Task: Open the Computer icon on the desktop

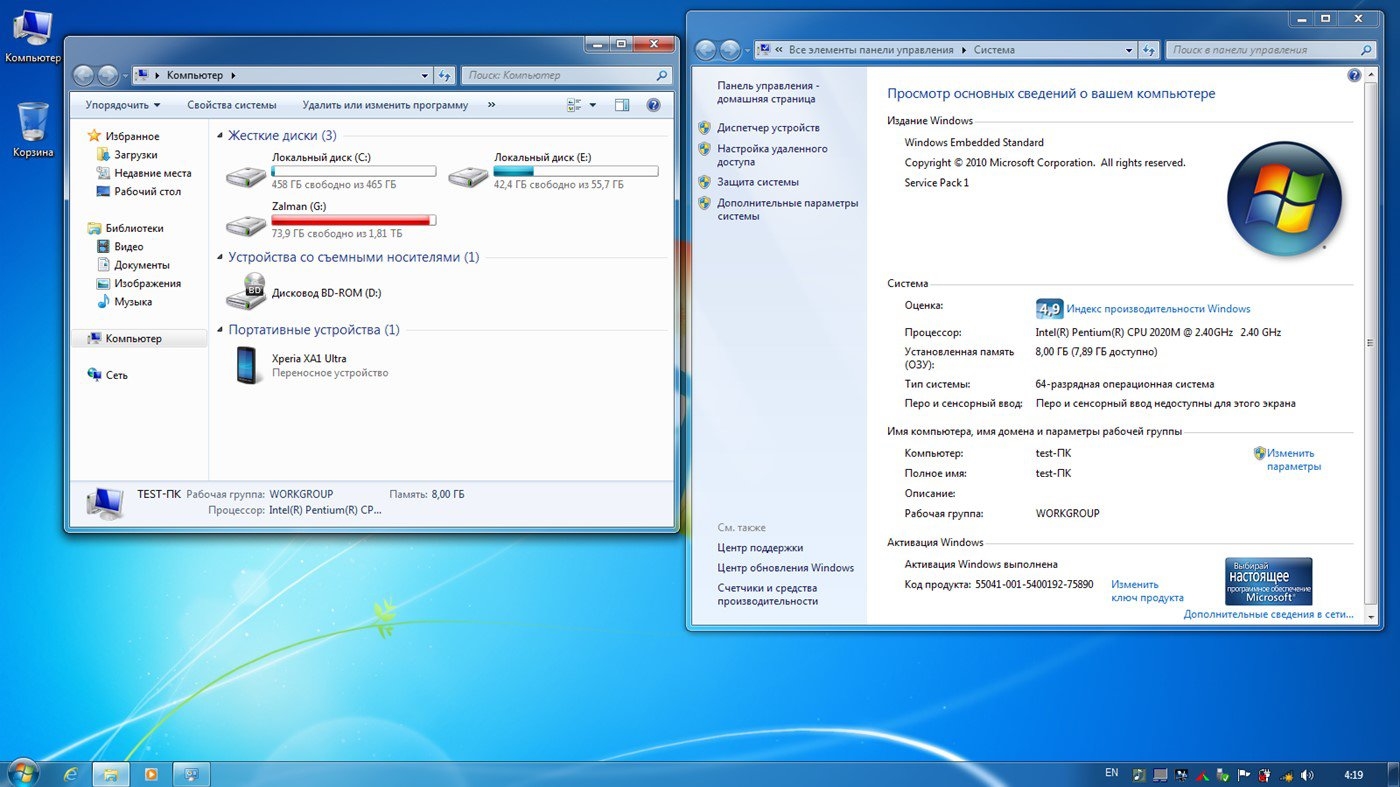Action: point(32,35)
